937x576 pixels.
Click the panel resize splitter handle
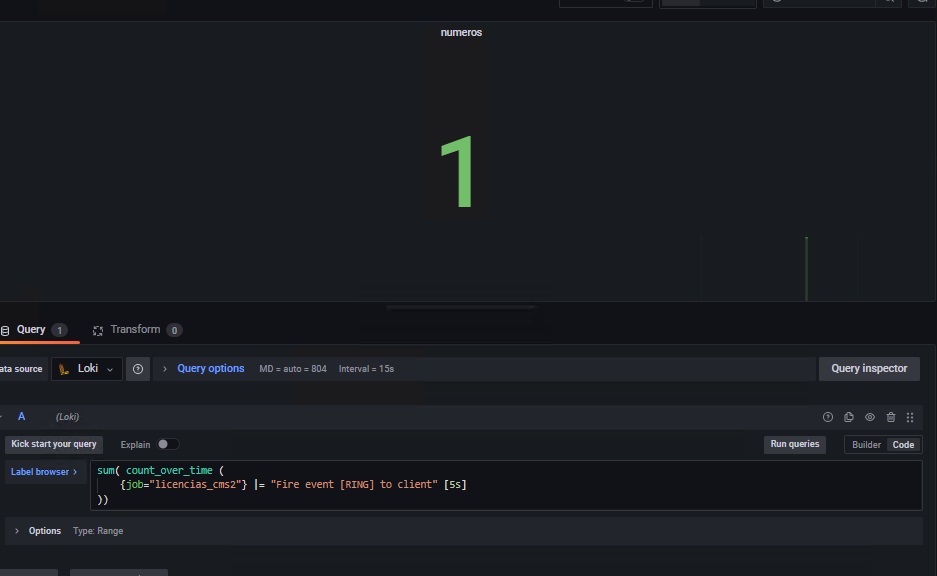click(x=461, y=307)
